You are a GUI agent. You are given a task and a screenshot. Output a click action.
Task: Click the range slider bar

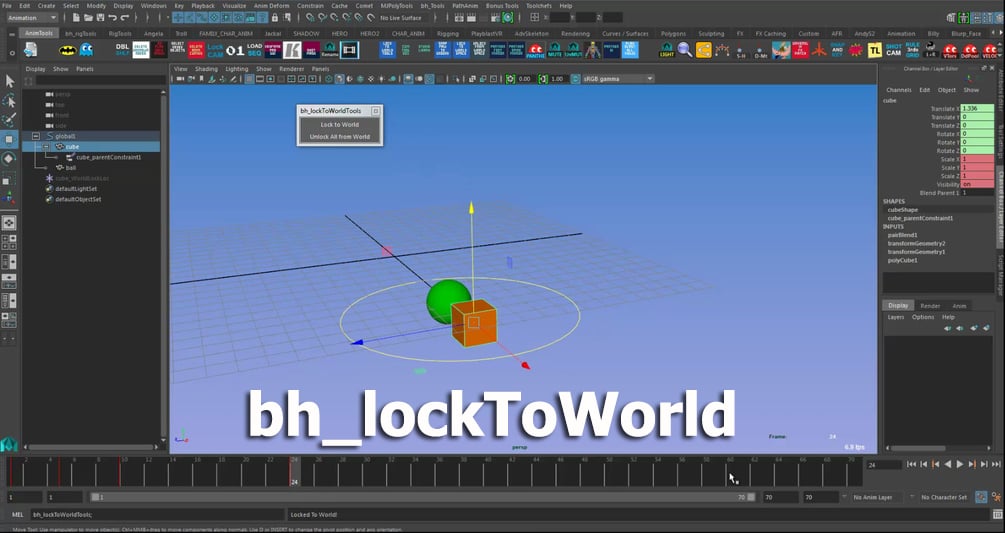(x=422, y=497)
